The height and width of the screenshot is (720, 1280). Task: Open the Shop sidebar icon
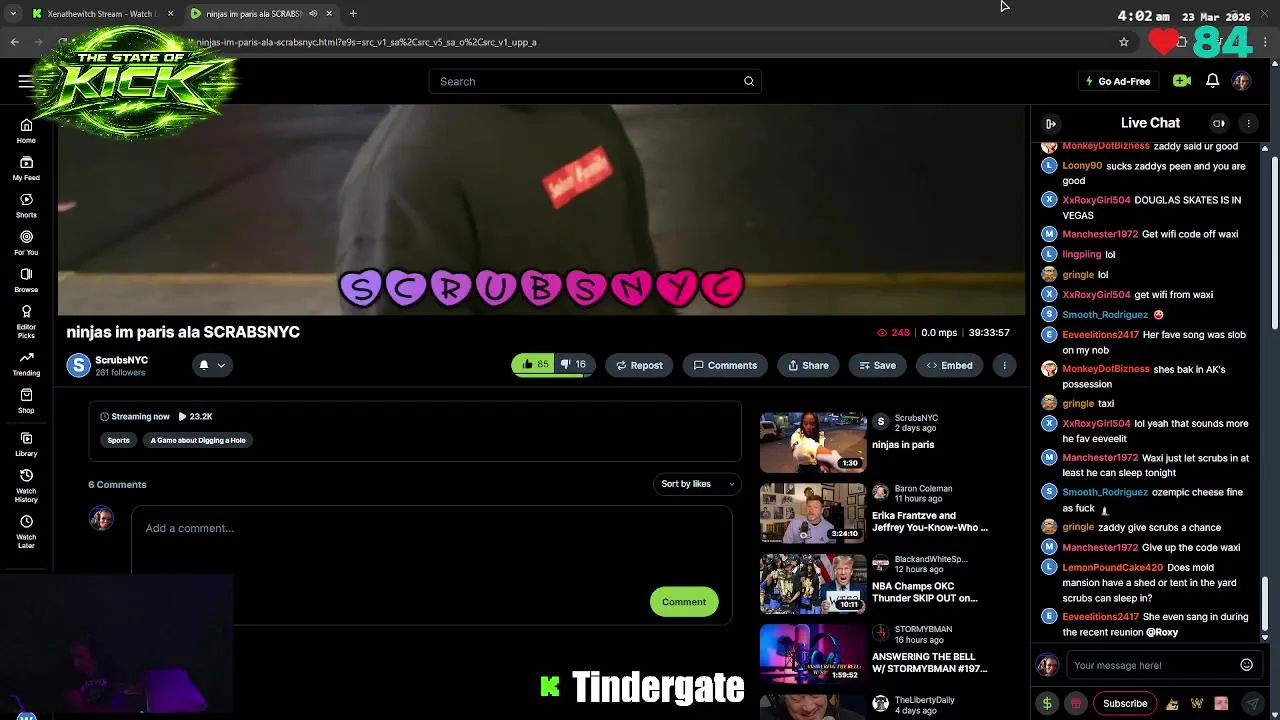click(26, 401)
